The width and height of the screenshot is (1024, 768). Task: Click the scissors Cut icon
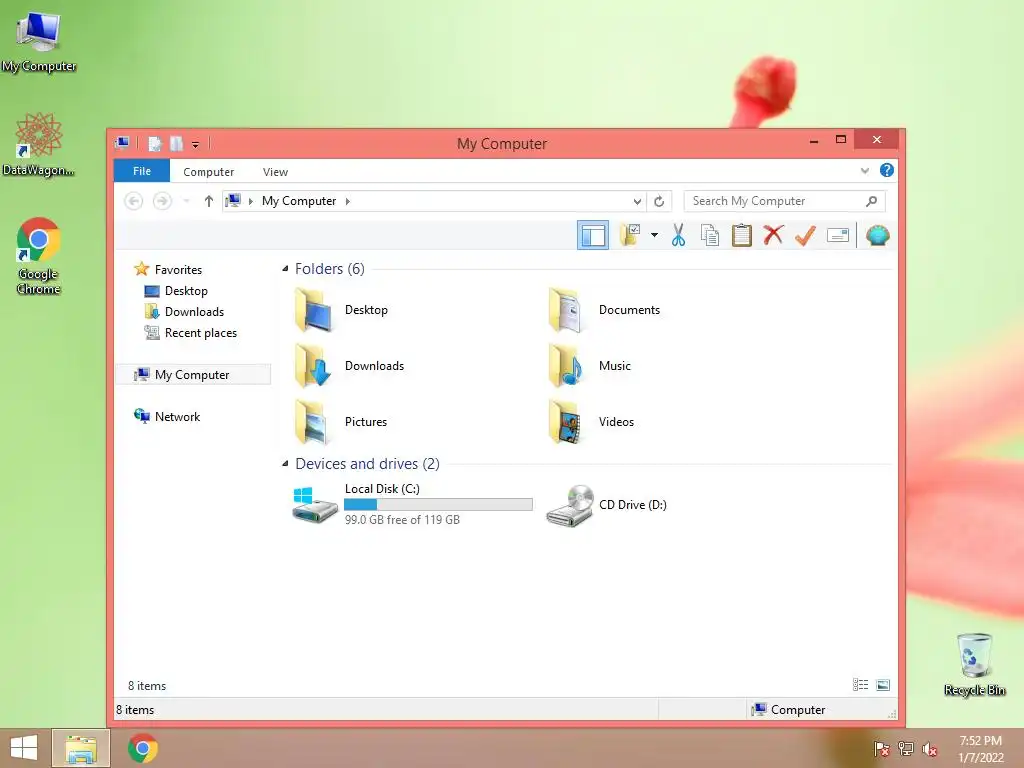[x=679, y=235]
